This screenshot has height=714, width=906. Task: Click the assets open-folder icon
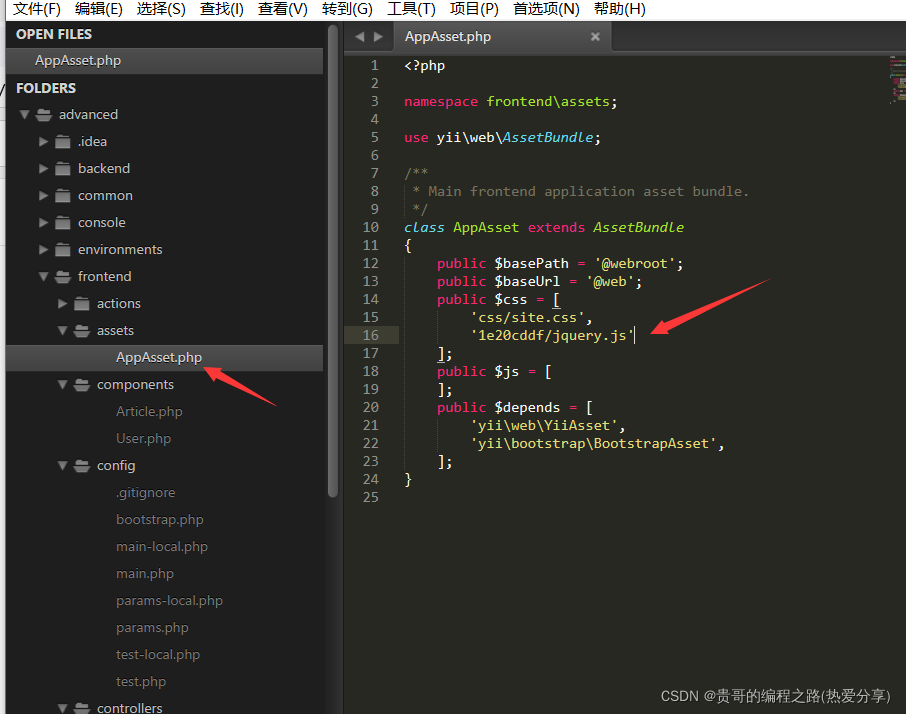point(81,330)
